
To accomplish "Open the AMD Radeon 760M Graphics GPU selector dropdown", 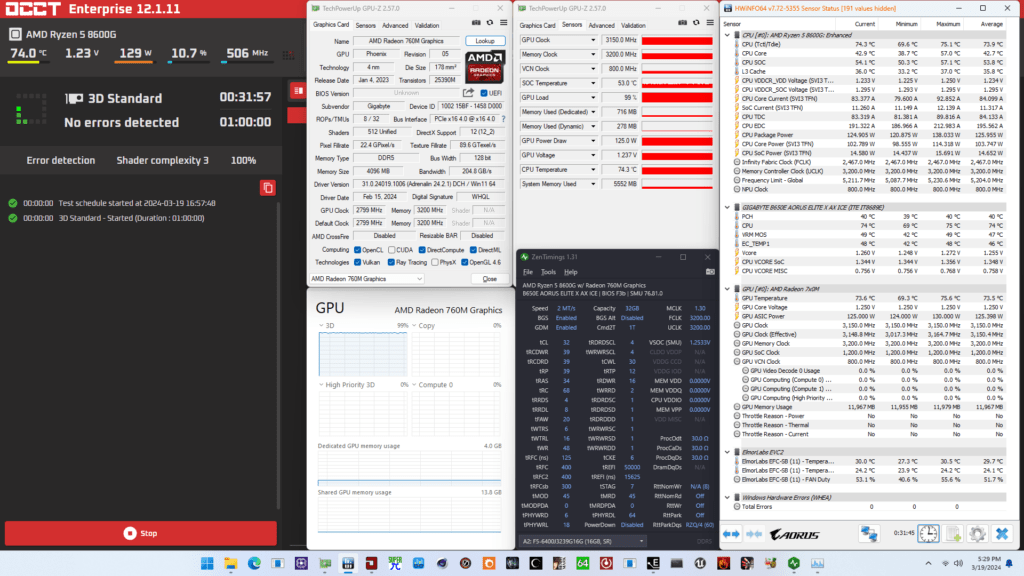I will pos(366,279).
